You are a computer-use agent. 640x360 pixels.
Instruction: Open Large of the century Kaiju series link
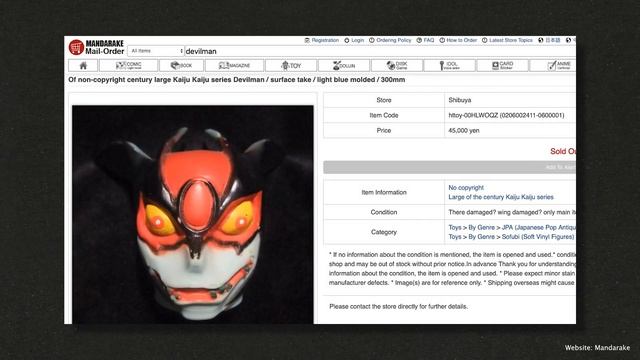pyautogui.click(x=501, y=197)
